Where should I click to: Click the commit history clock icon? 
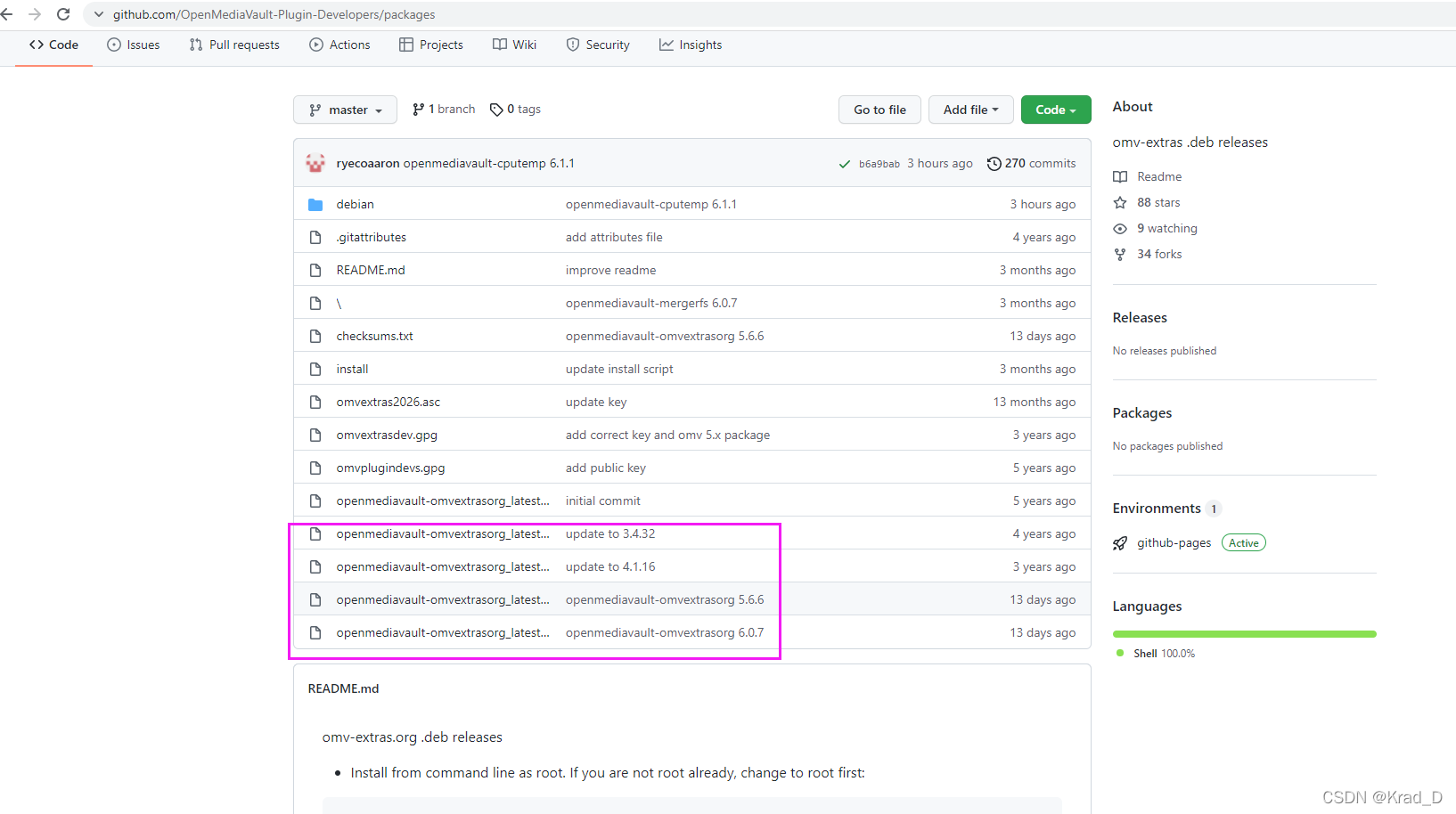coord(994,163)
